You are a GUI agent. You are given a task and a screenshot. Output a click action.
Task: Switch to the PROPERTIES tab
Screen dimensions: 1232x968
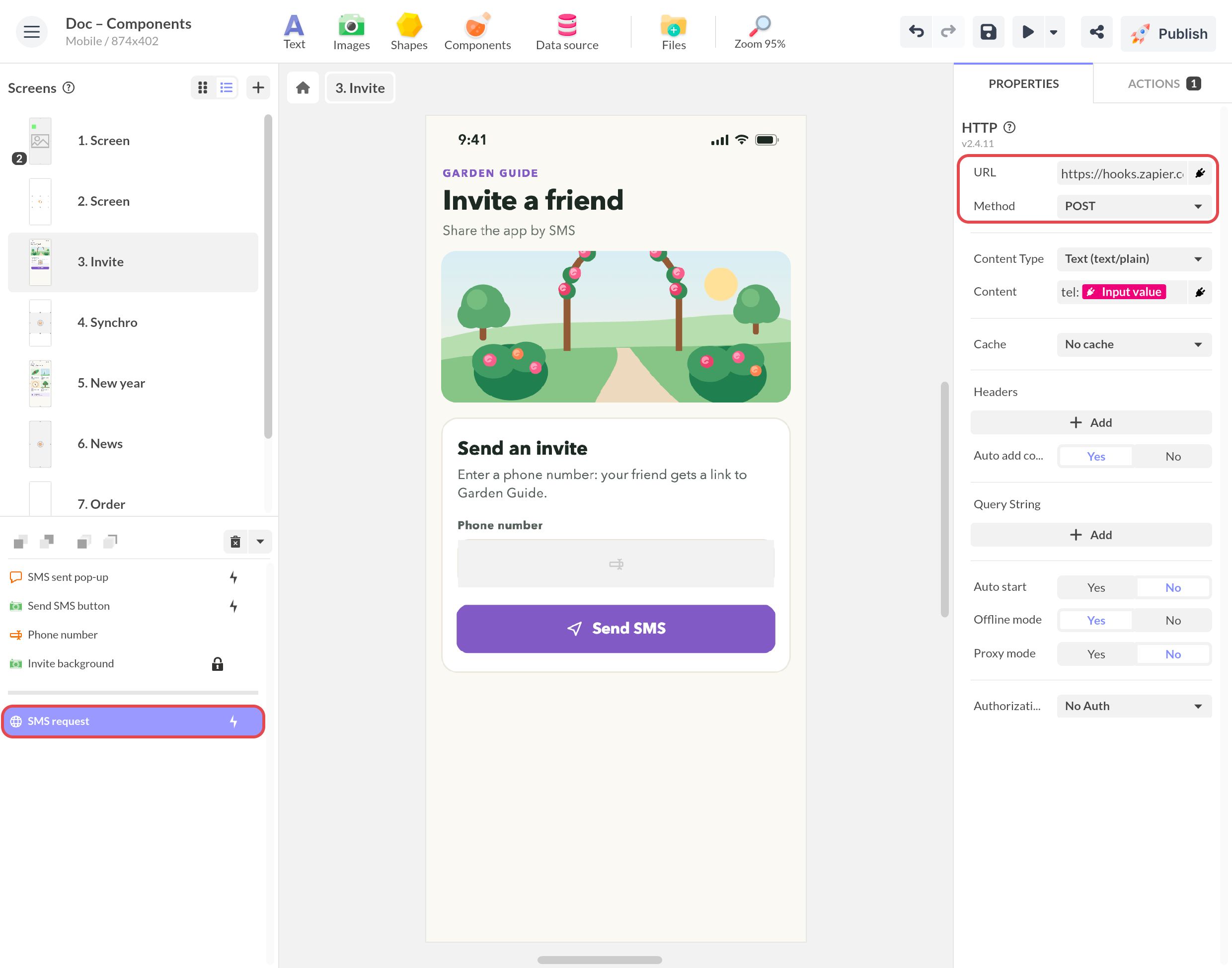pos(1023,83)
